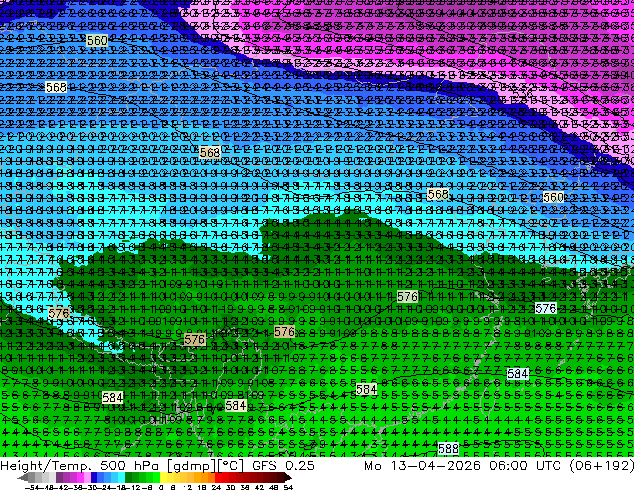Click the '500 hPa' level text
The image size is (634, 490).
click(x=130, y=466)
